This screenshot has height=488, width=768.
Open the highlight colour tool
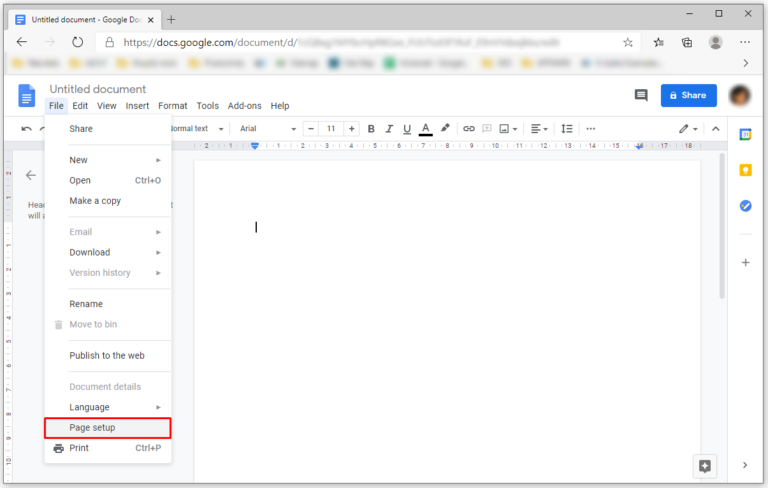point(445,128)
